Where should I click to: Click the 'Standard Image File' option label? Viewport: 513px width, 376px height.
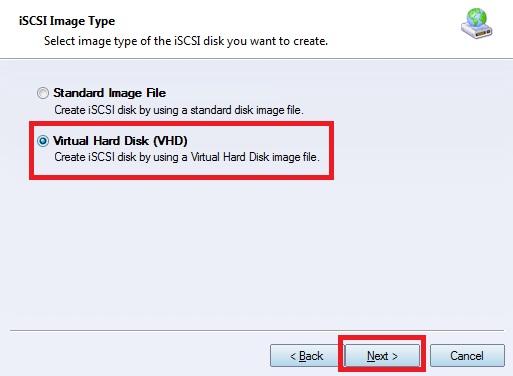(109, 93)
